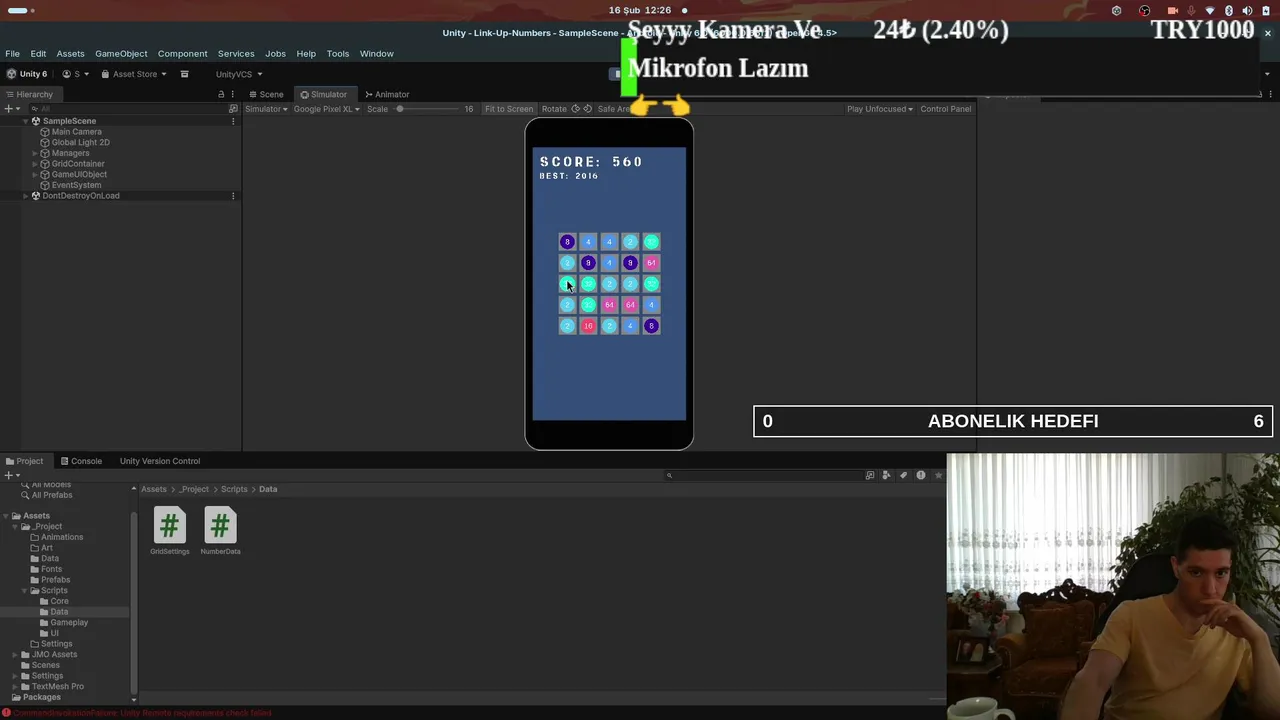Click the rotate counterclockwise icon
Screen dimensions: 1280x720
coord(575,109)
